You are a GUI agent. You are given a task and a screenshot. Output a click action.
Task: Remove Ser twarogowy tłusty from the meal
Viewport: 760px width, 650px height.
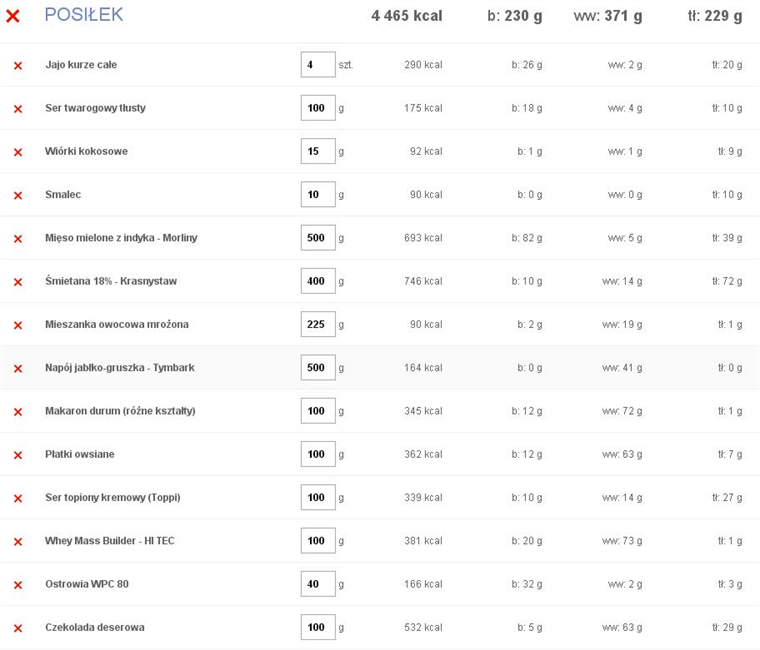pos(17,109)
